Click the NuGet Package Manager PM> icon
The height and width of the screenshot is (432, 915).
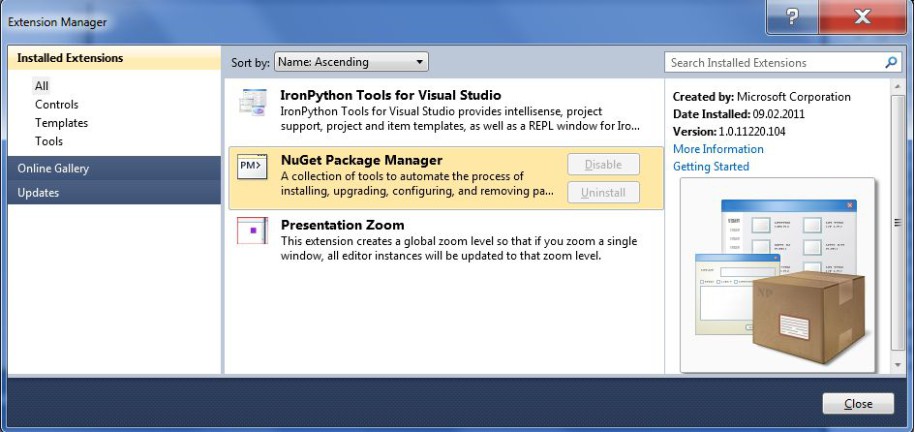coord(252,167)
